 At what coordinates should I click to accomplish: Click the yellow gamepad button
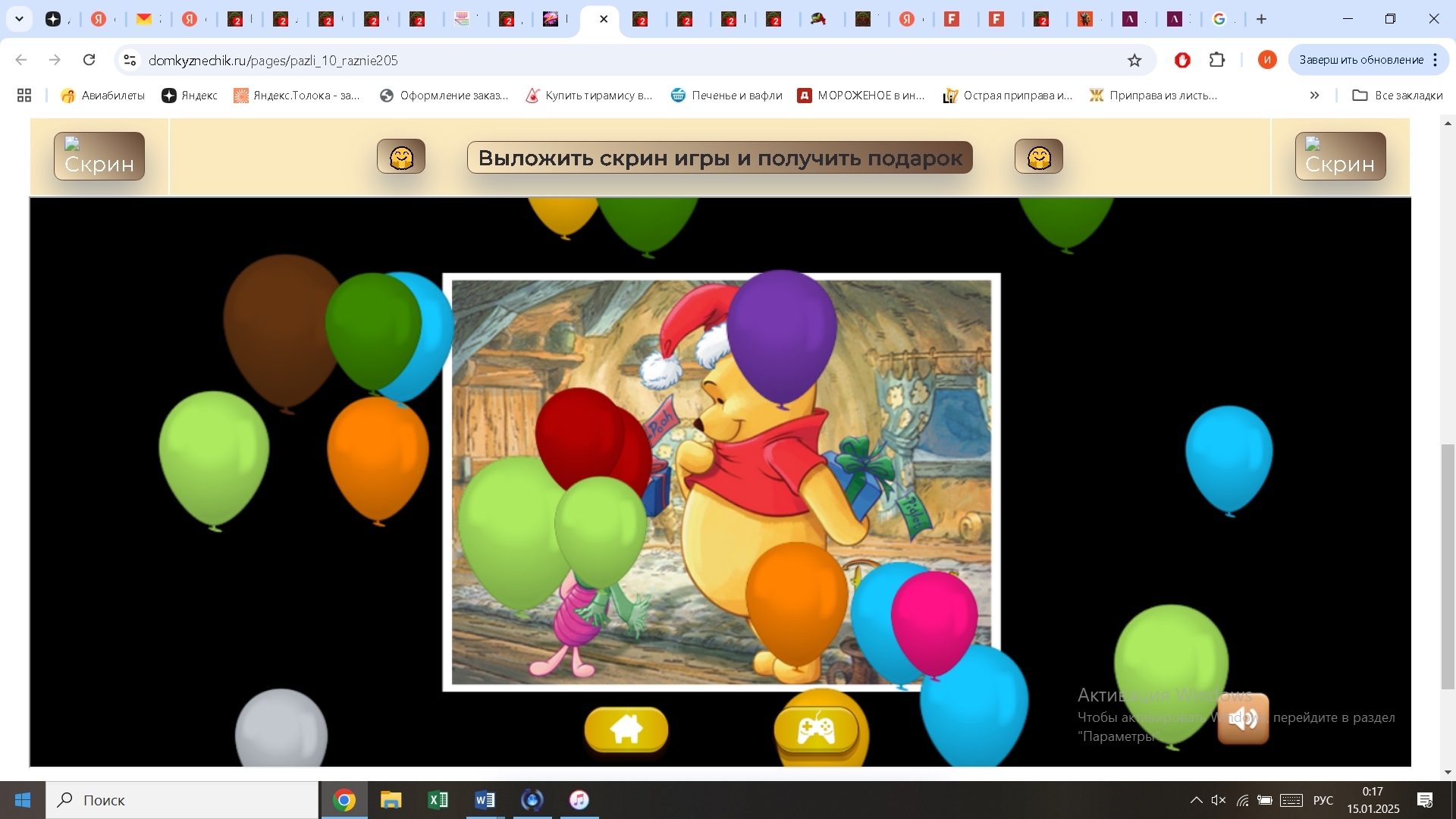[816, 730]
